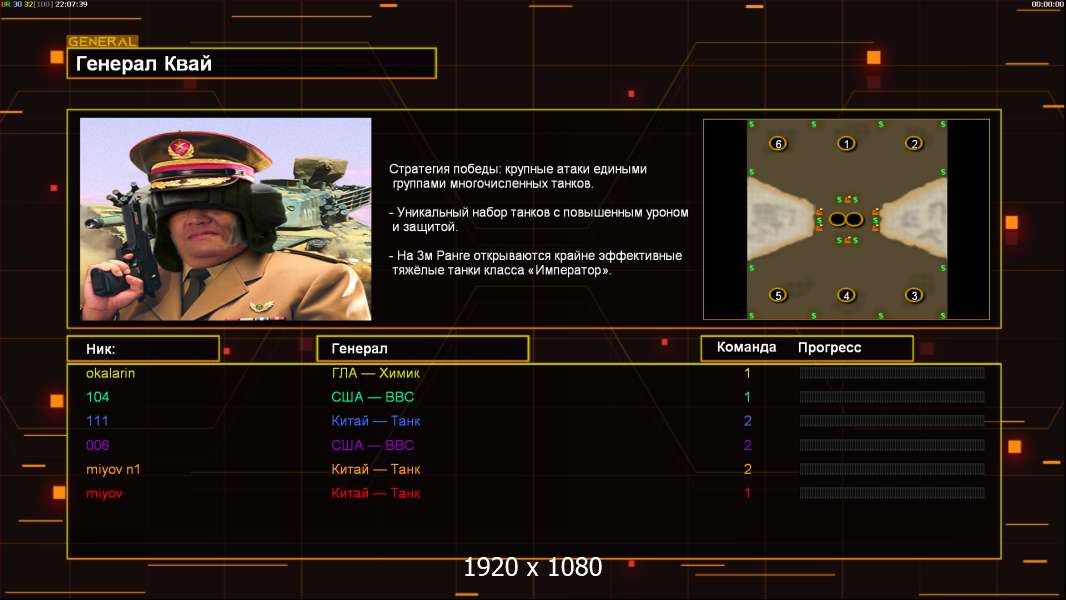The height and width of the screenshot is (600, 1066).
Task: Click ГЛА — Химик general entry
Action: click(x=375, y=373)
